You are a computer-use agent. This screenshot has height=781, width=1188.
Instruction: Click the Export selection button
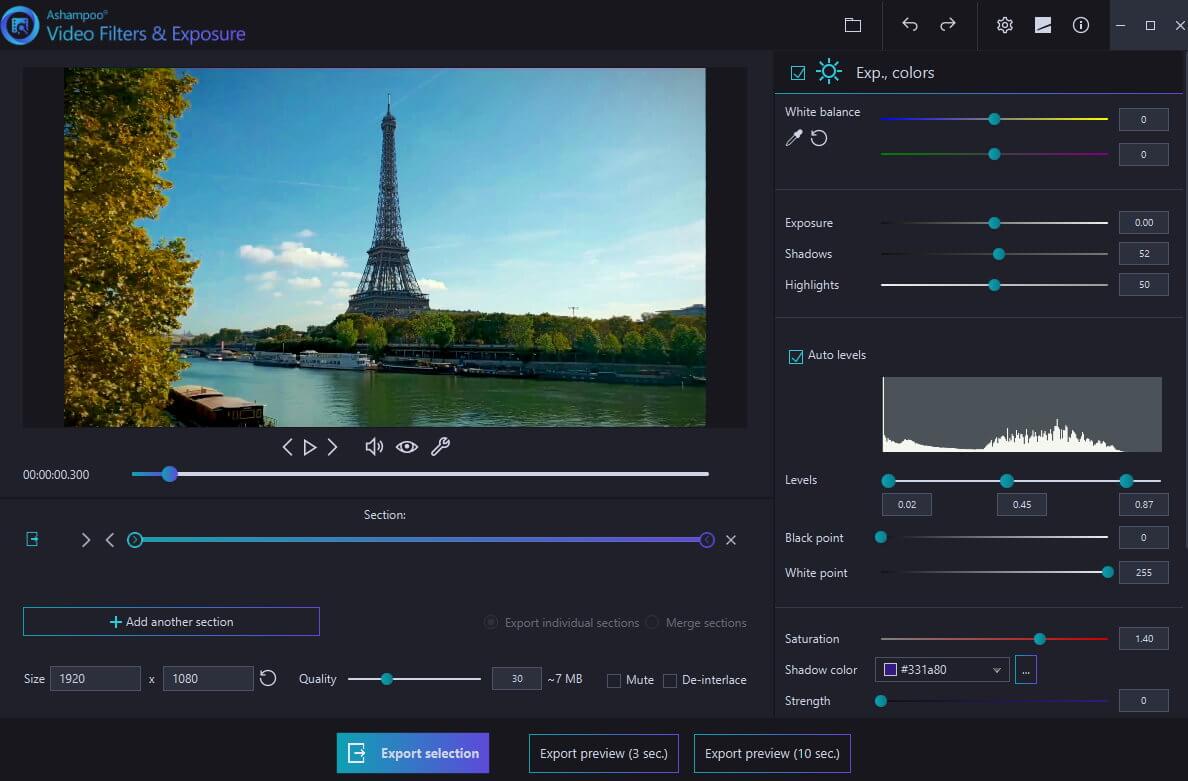pos(412,753)
